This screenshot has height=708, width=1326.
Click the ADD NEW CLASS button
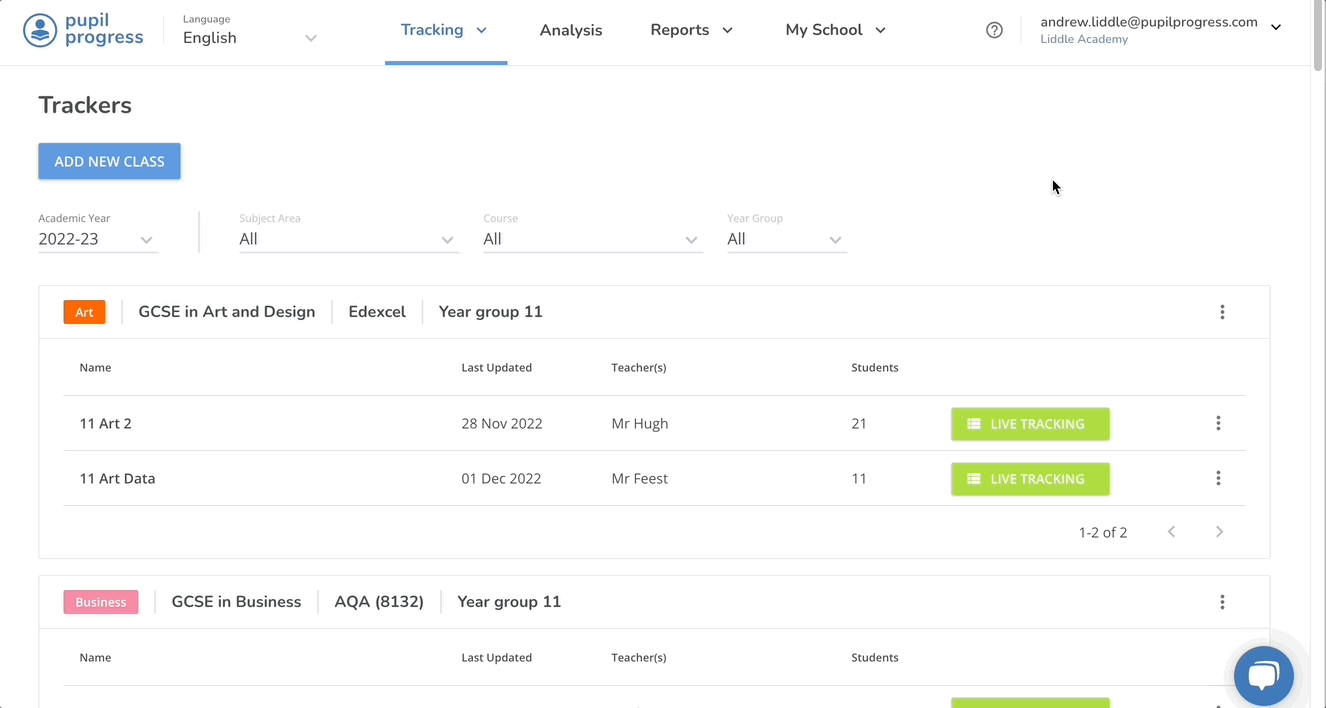[x=109, y=161]
